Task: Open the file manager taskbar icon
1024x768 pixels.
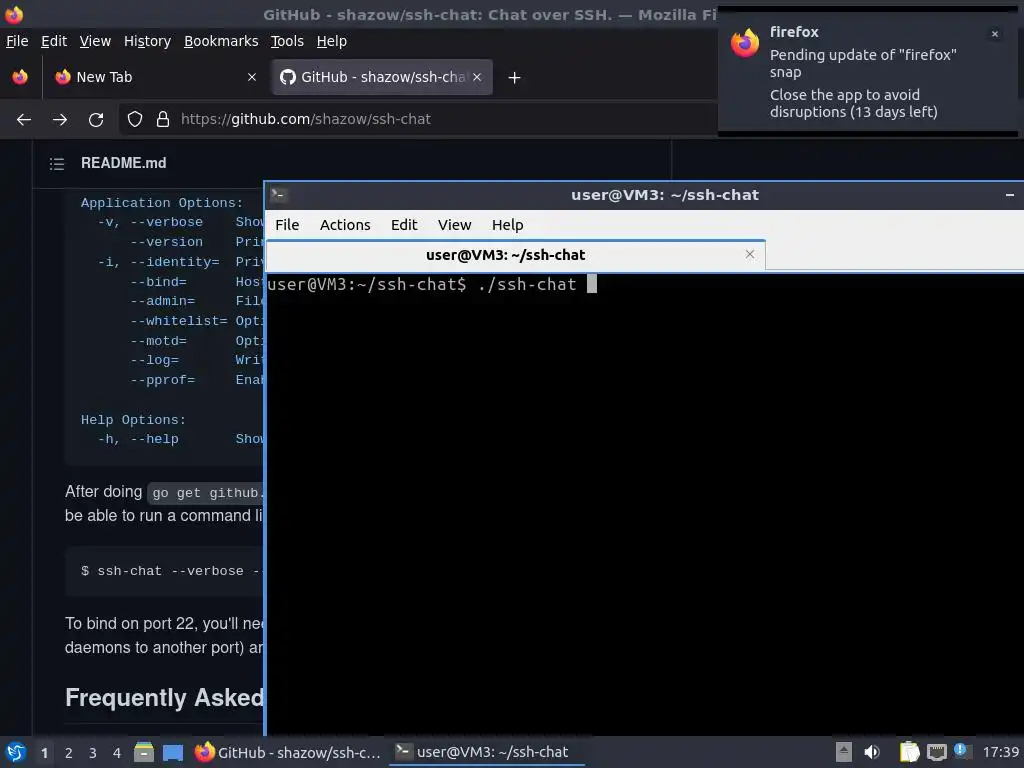Action: tap(144, 752)
